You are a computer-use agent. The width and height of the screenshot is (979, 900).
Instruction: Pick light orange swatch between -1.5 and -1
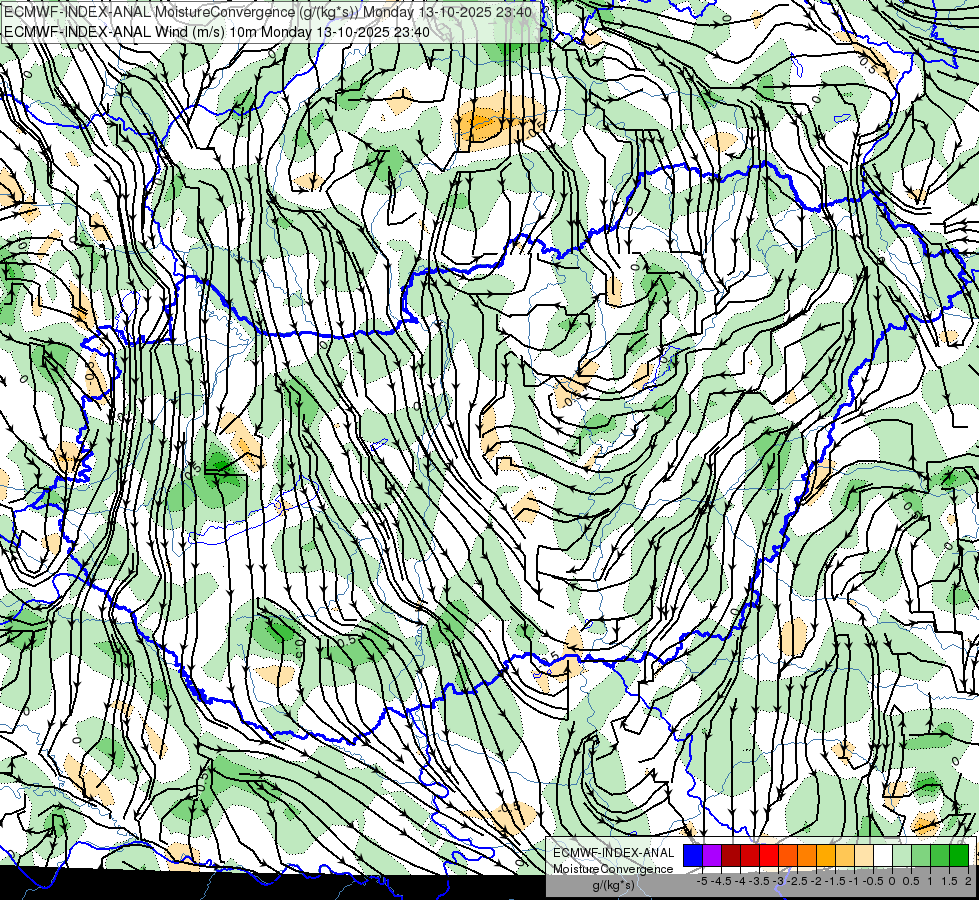click(845, 856)
